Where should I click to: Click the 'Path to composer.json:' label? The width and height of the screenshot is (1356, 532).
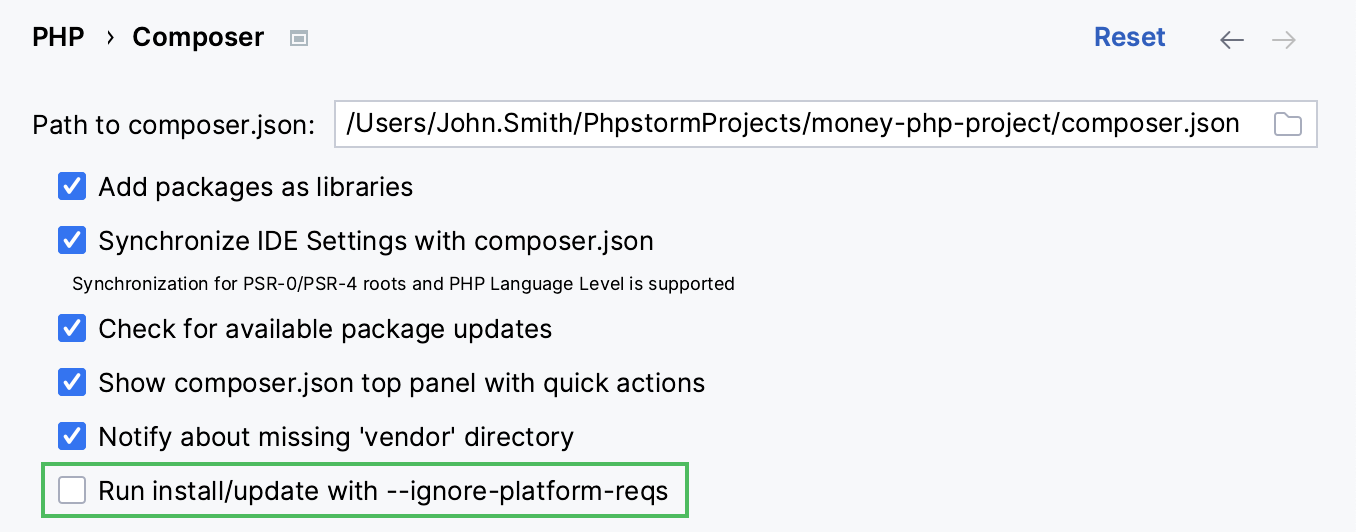(x=174, y=125)
